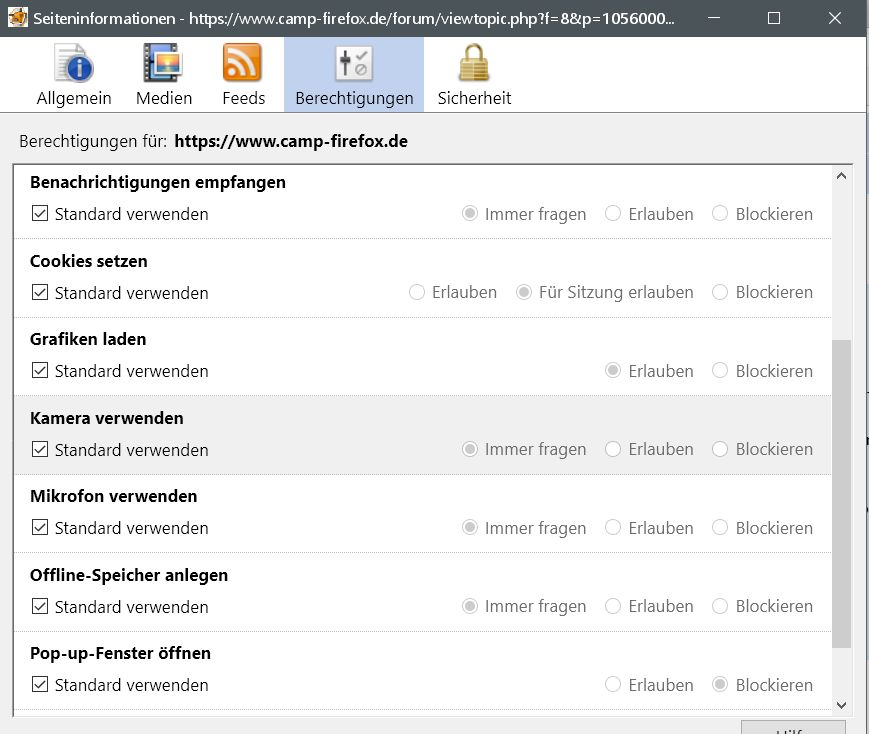This screenshot has width=869, height=734.
Task: Close the Seiteninformationen window
Action: (835, 18)
